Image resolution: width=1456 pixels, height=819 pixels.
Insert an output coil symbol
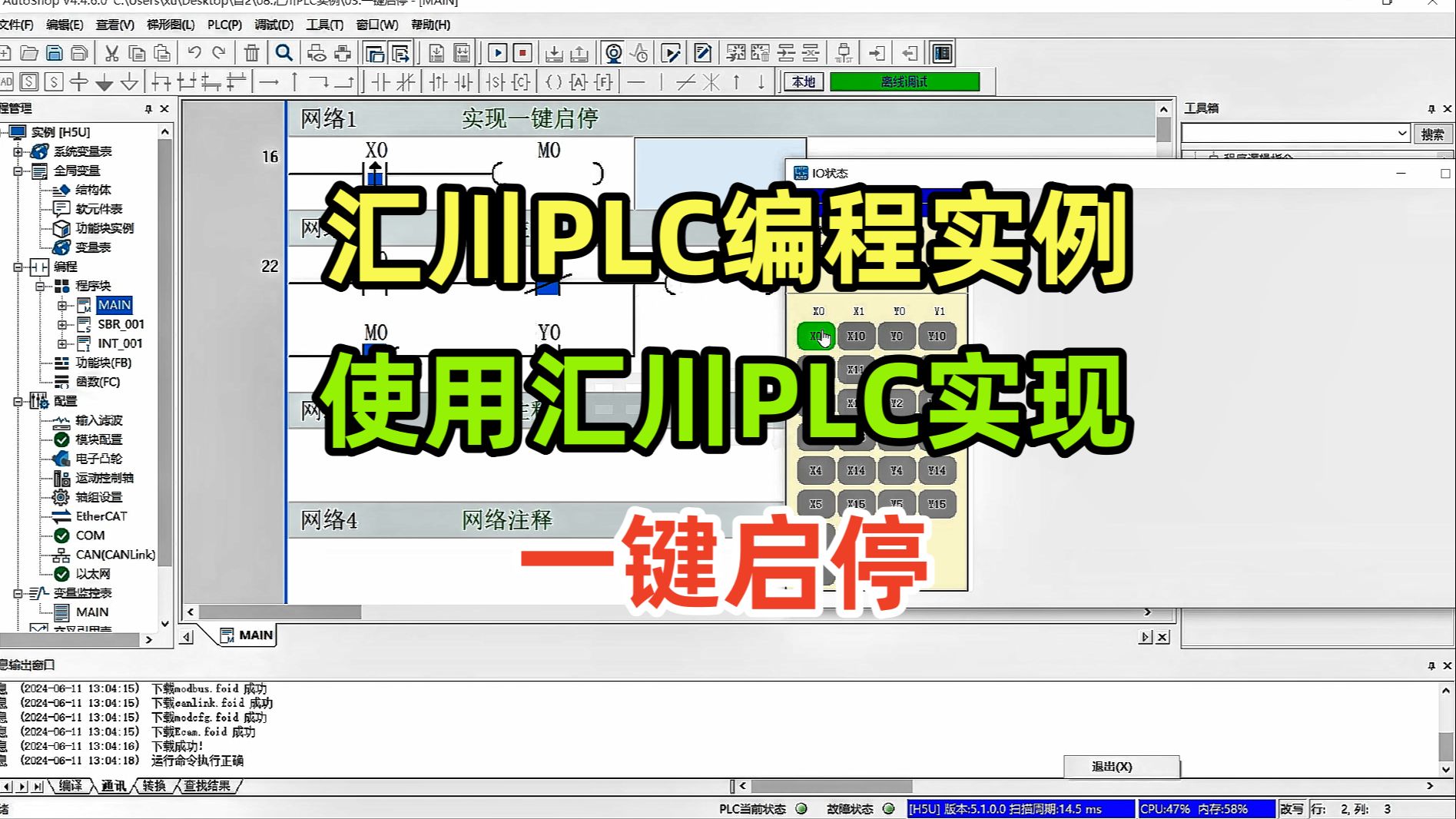pyautogui.click(x=554, y=81)
